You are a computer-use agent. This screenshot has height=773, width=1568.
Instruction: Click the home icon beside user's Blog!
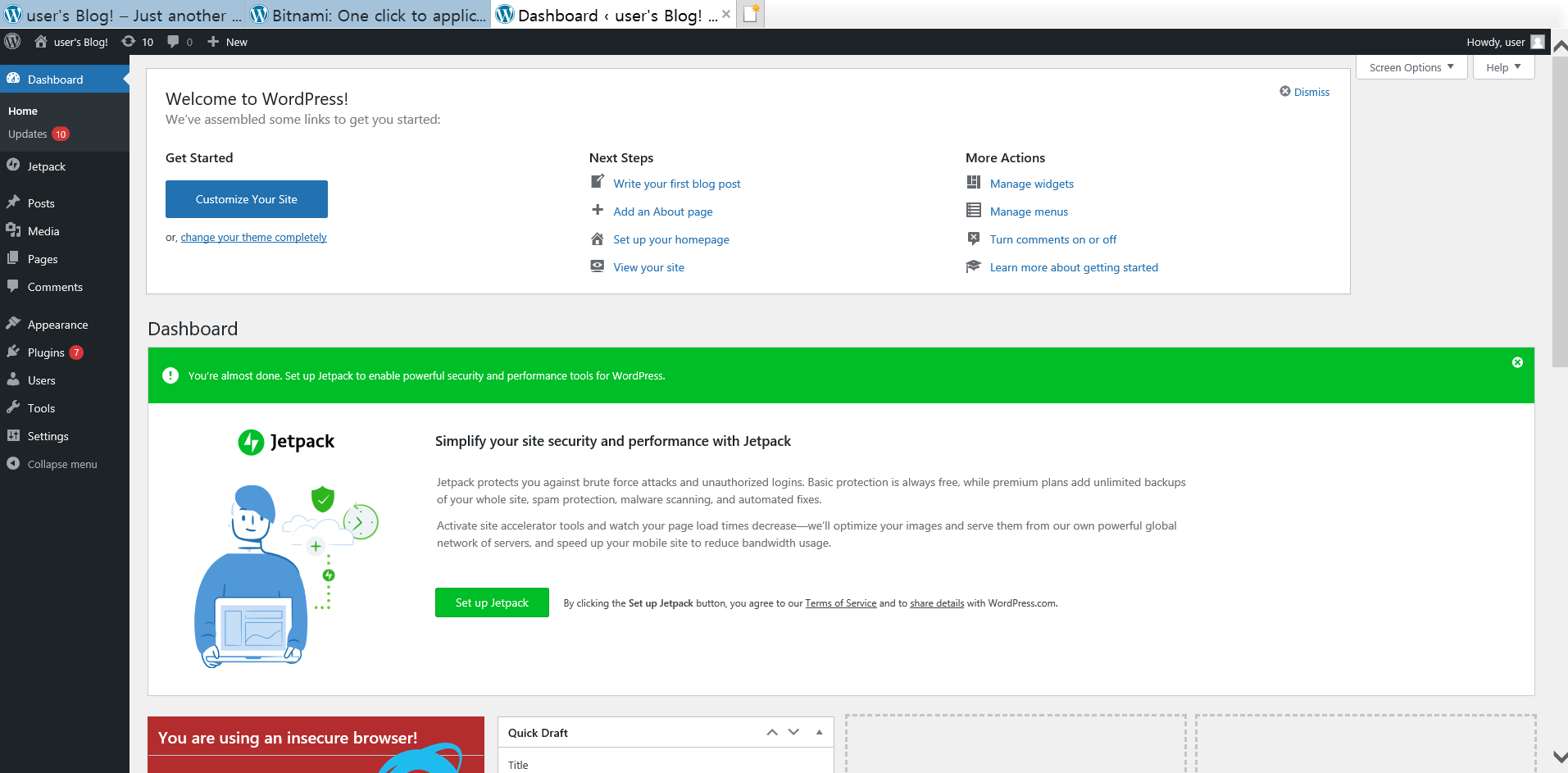pos(40,42)
